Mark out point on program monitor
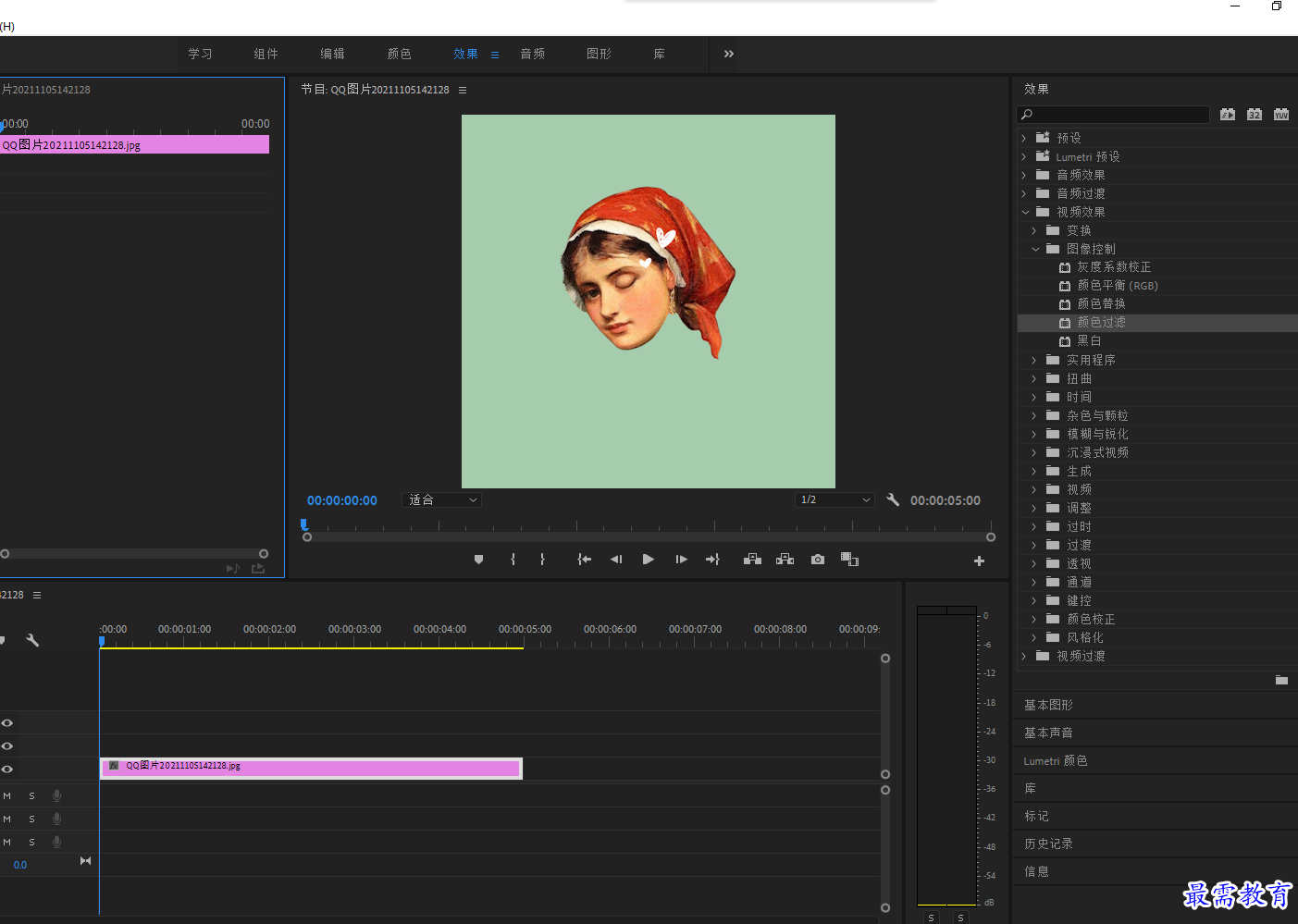1298x924 pixels. [x=542, y=560]
